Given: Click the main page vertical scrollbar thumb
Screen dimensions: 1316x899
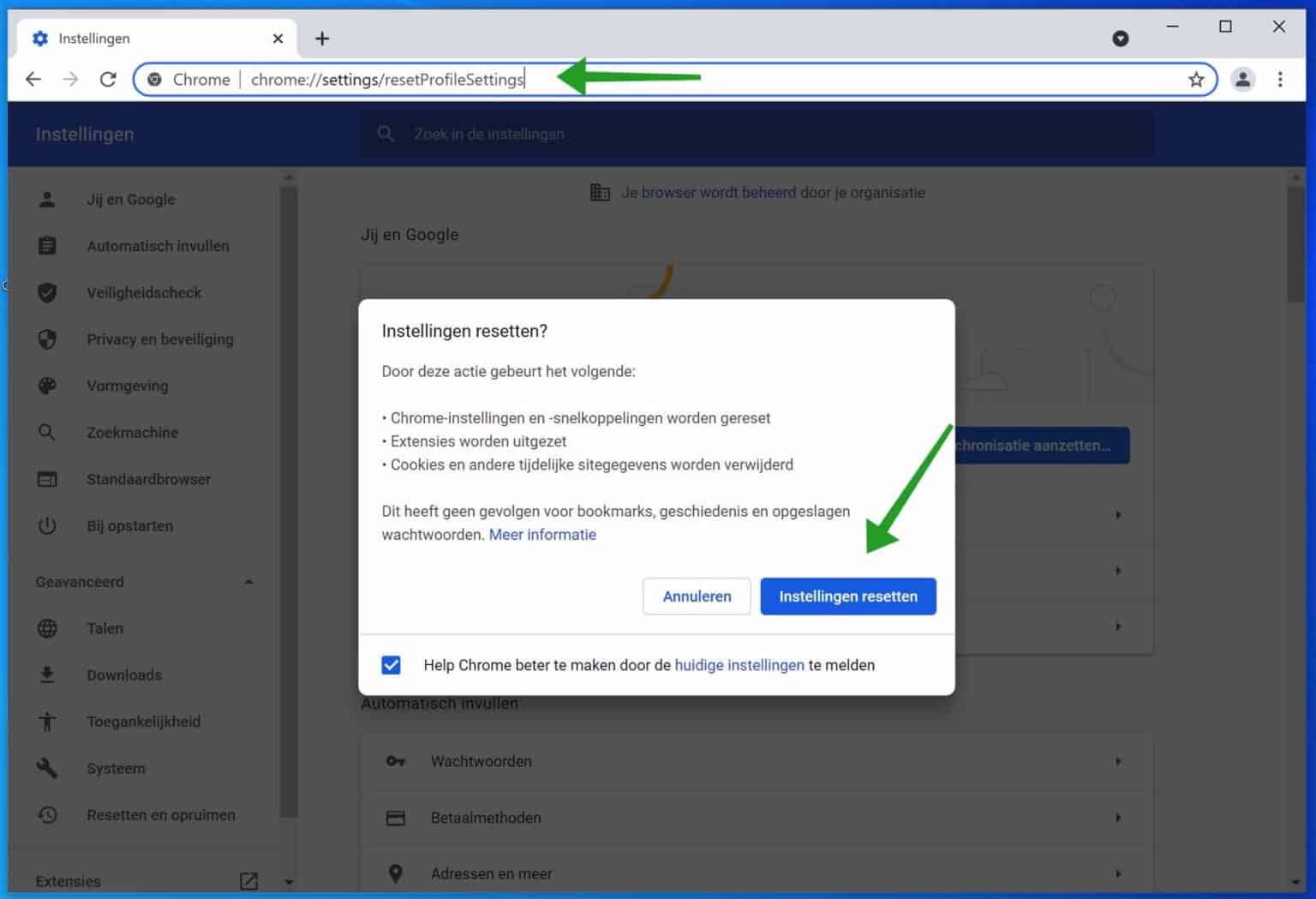Looking at the screenshot, I should [x=1295, y=243].
